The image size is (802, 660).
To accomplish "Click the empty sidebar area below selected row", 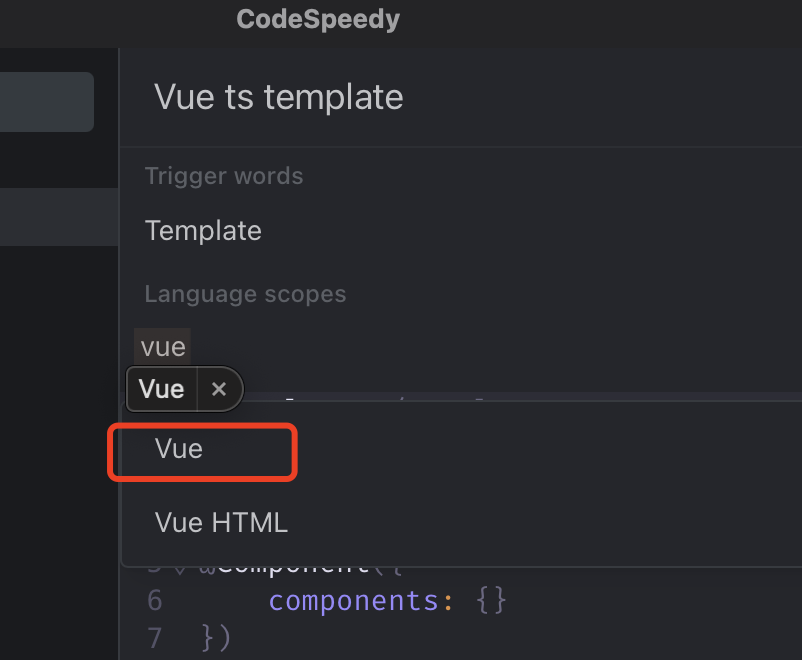I will (x=59, y=450).
